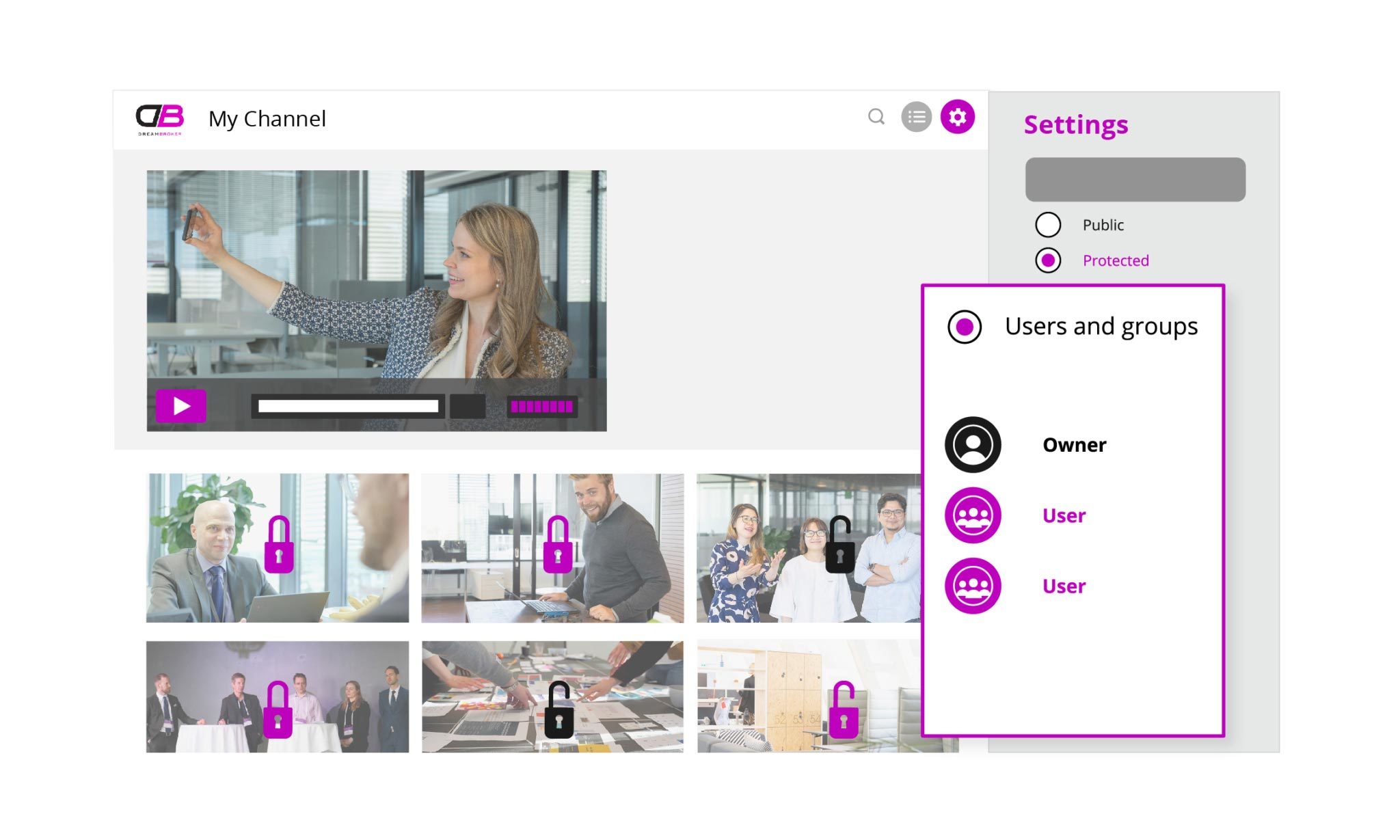Select the Protected radio button

coord(1047,260)
